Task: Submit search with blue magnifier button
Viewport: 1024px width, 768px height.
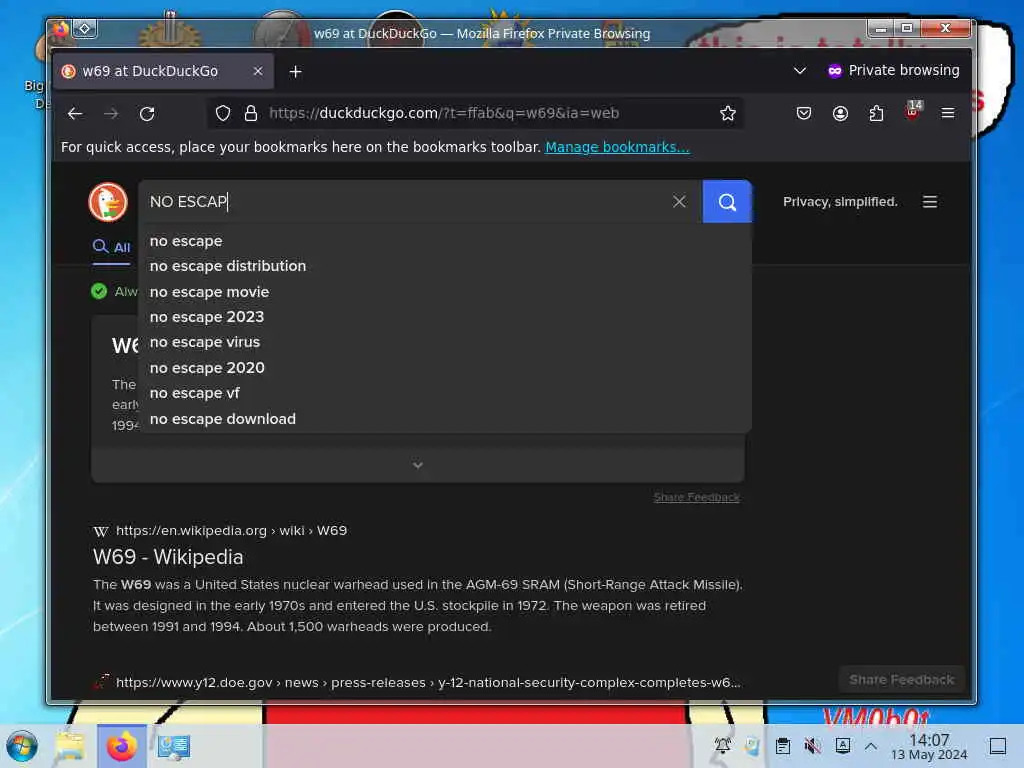Action: [x=727, y=202]
